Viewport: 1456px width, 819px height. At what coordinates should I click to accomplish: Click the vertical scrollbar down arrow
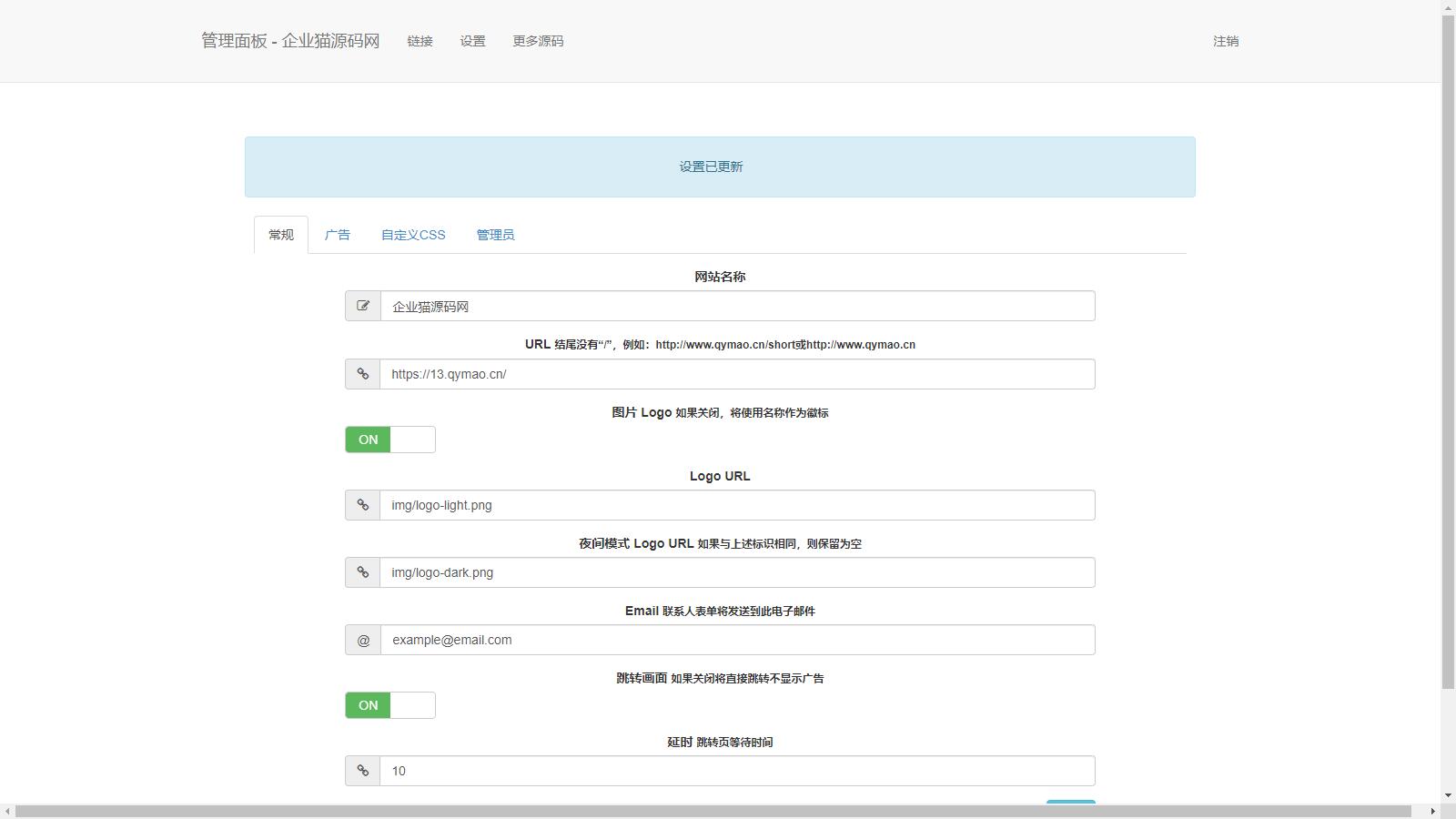[x=1448, y=795]
